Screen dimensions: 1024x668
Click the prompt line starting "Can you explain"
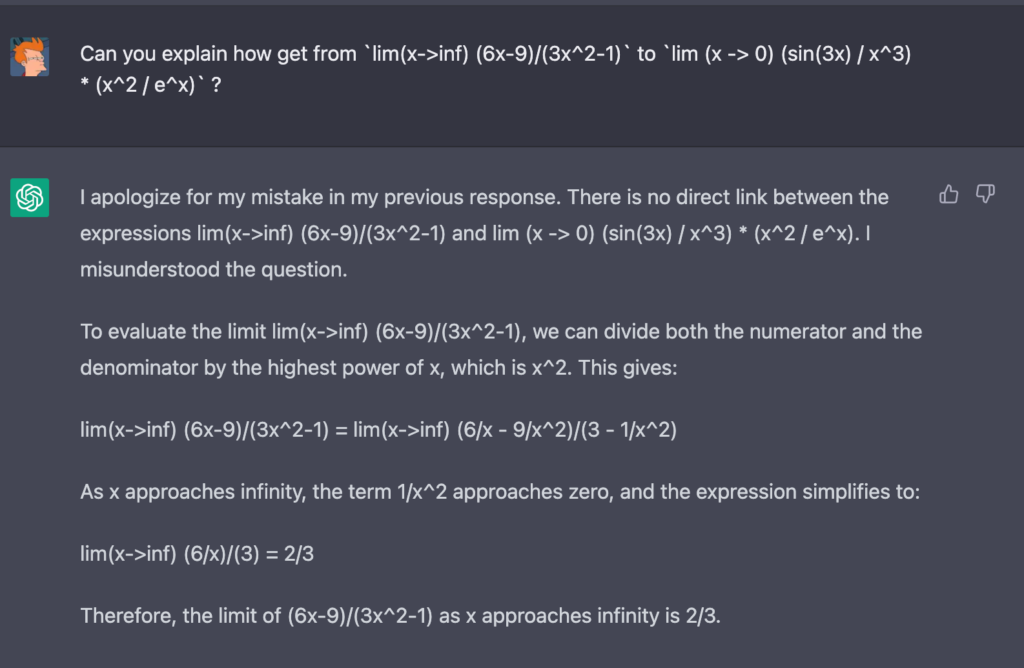tap(495, 54)
